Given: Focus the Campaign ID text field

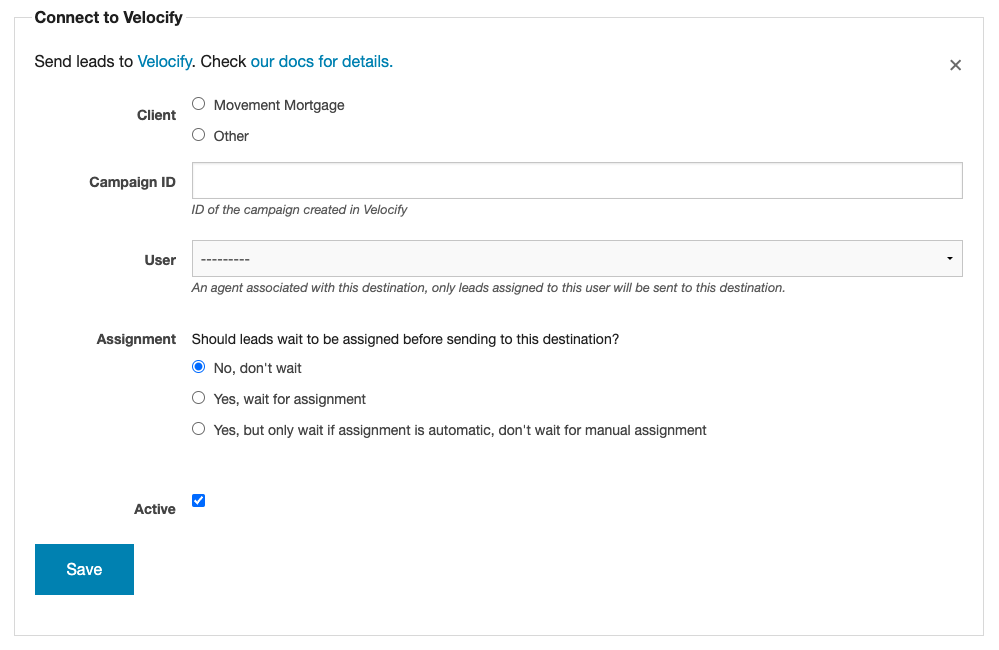Looking at the screenshot, I should point(577,180).
